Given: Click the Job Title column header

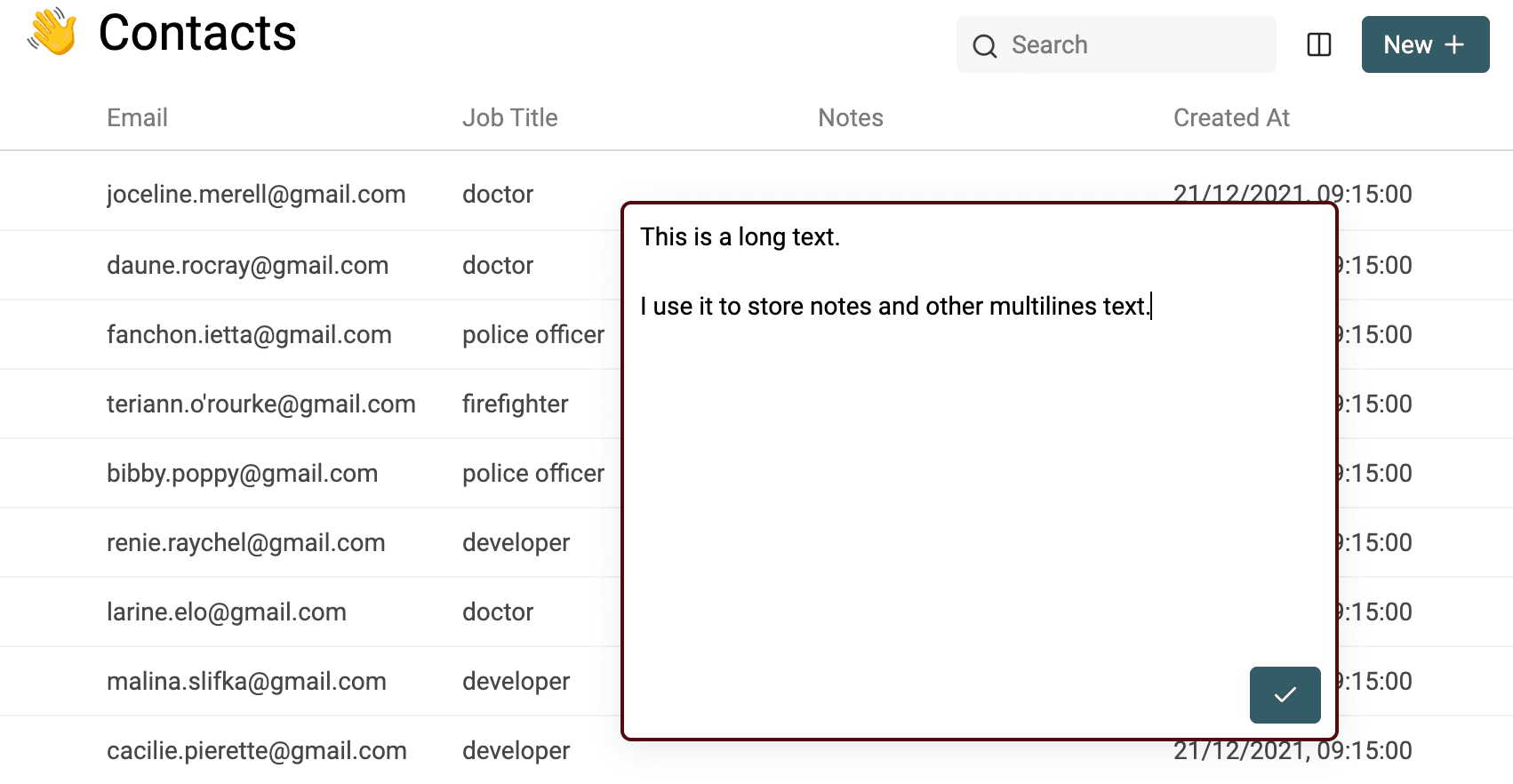Looking at the screenshot, I should [509, 118].
